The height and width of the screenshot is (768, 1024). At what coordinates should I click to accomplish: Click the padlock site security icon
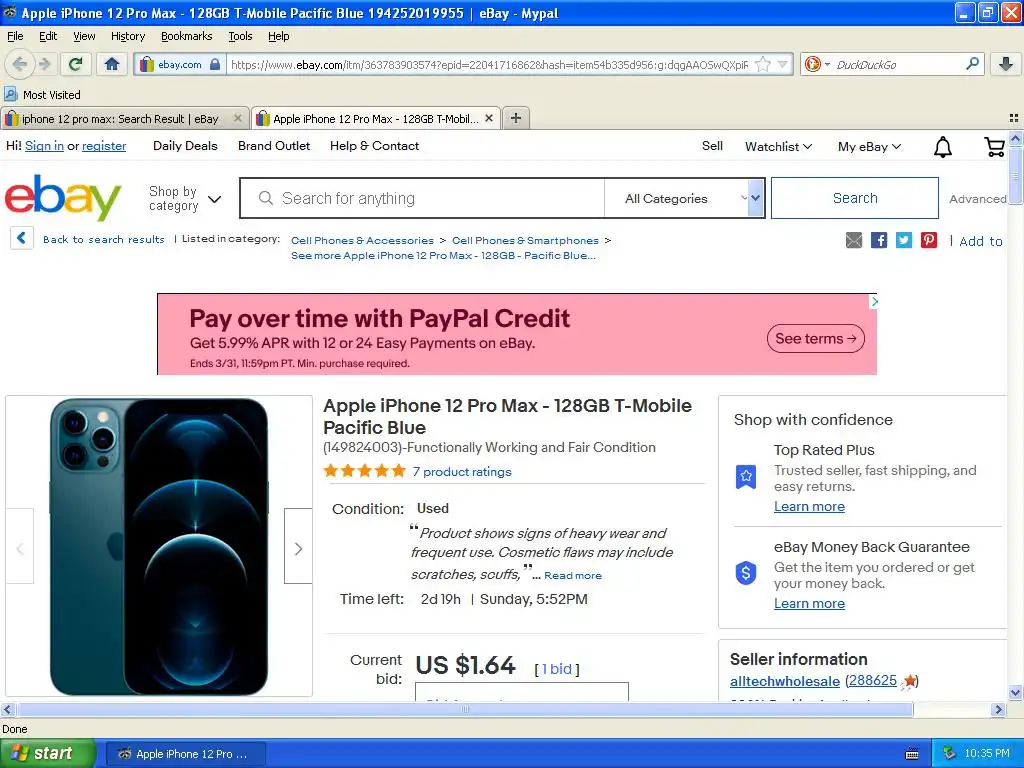tap(215, 65)
